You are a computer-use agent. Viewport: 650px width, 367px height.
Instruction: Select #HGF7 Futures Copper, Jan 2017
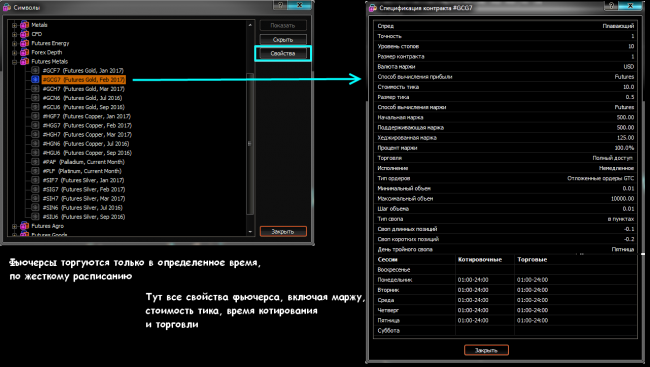tap(87, 117)
